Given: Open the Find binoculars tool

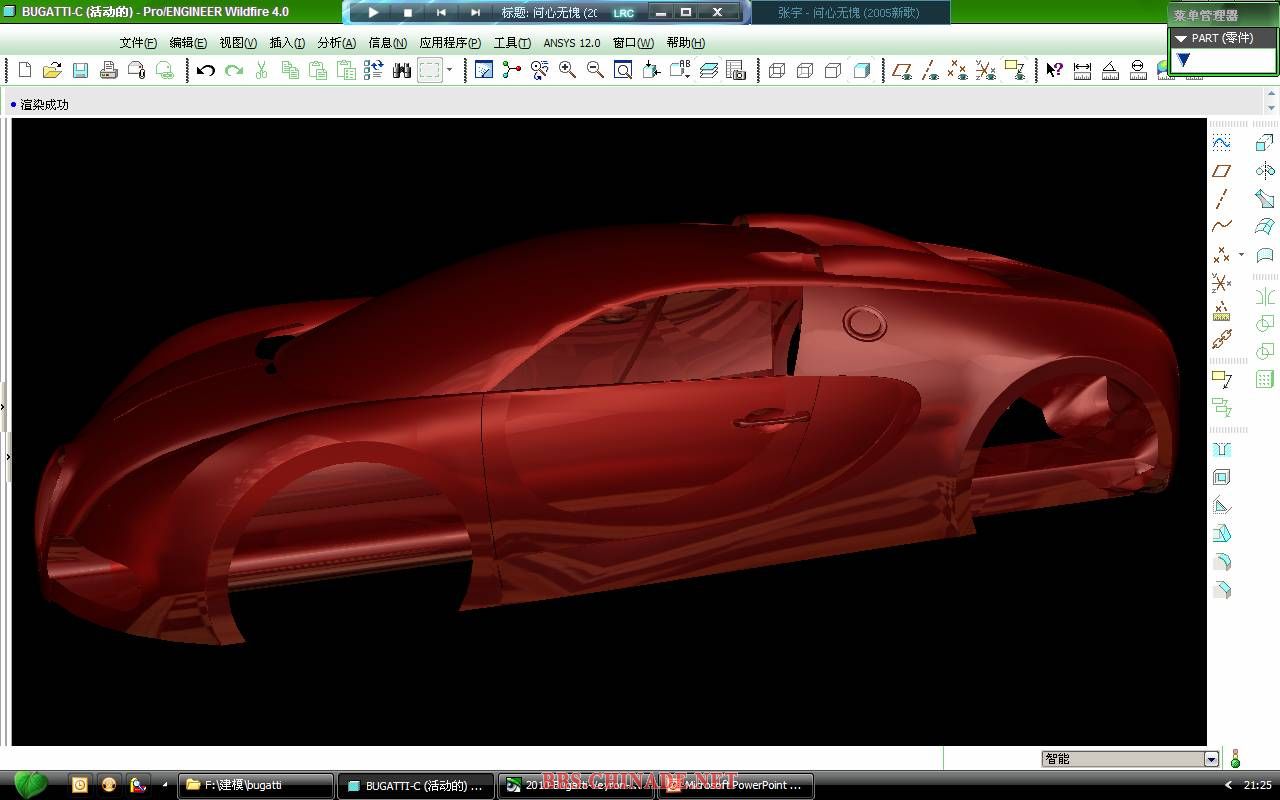Looking at the screenshot, I should 402,70.
